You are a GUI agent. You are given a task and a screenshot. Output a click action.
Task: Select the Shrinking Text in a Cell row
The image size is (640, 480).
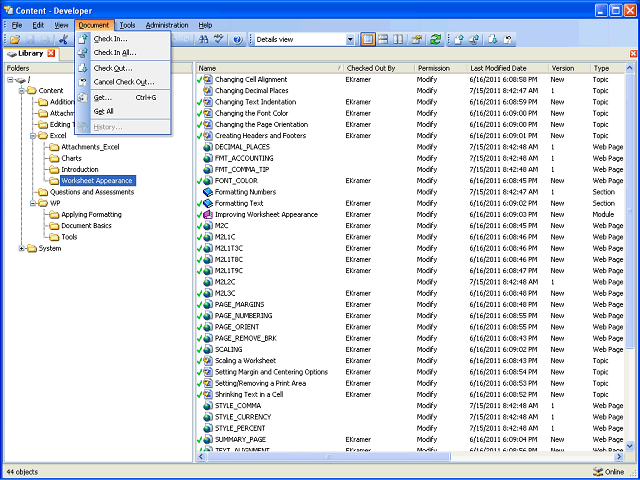pos(410,394)
